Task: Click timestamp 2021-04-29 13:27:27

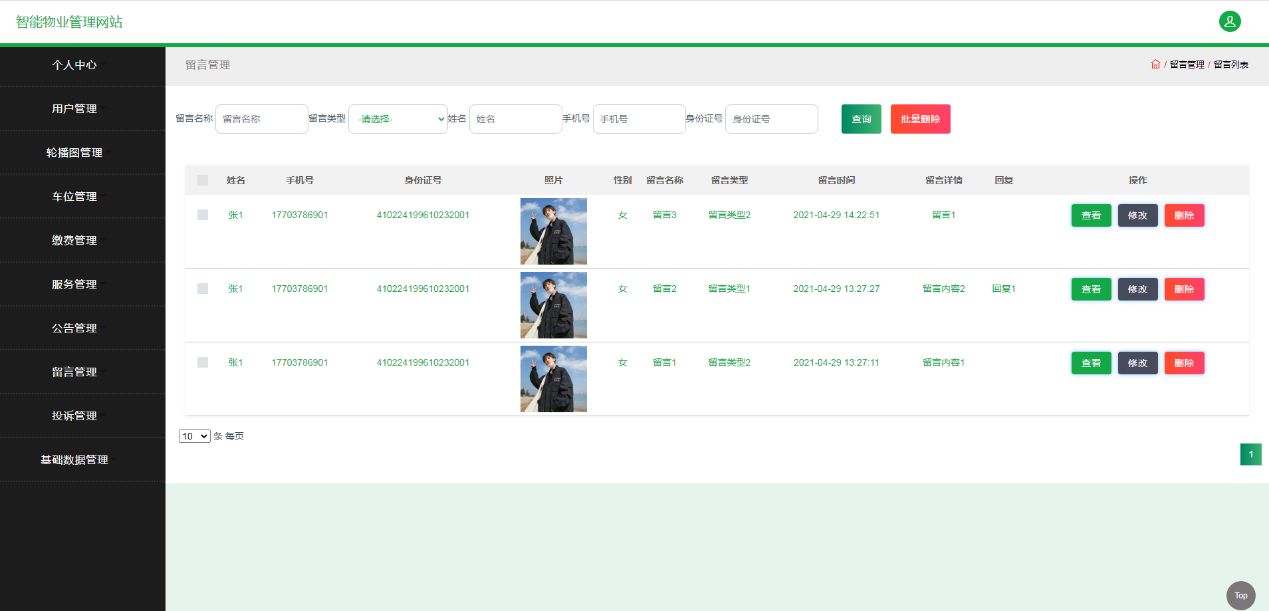Action: (836, 289)
